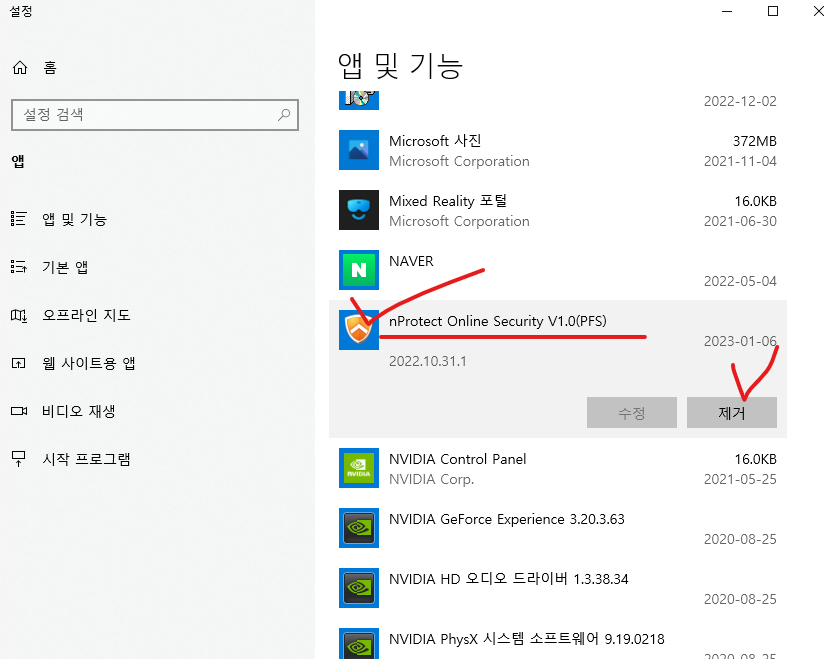
Task: Click the 오프라인 지도 map icon
Action: coord(19,315)
